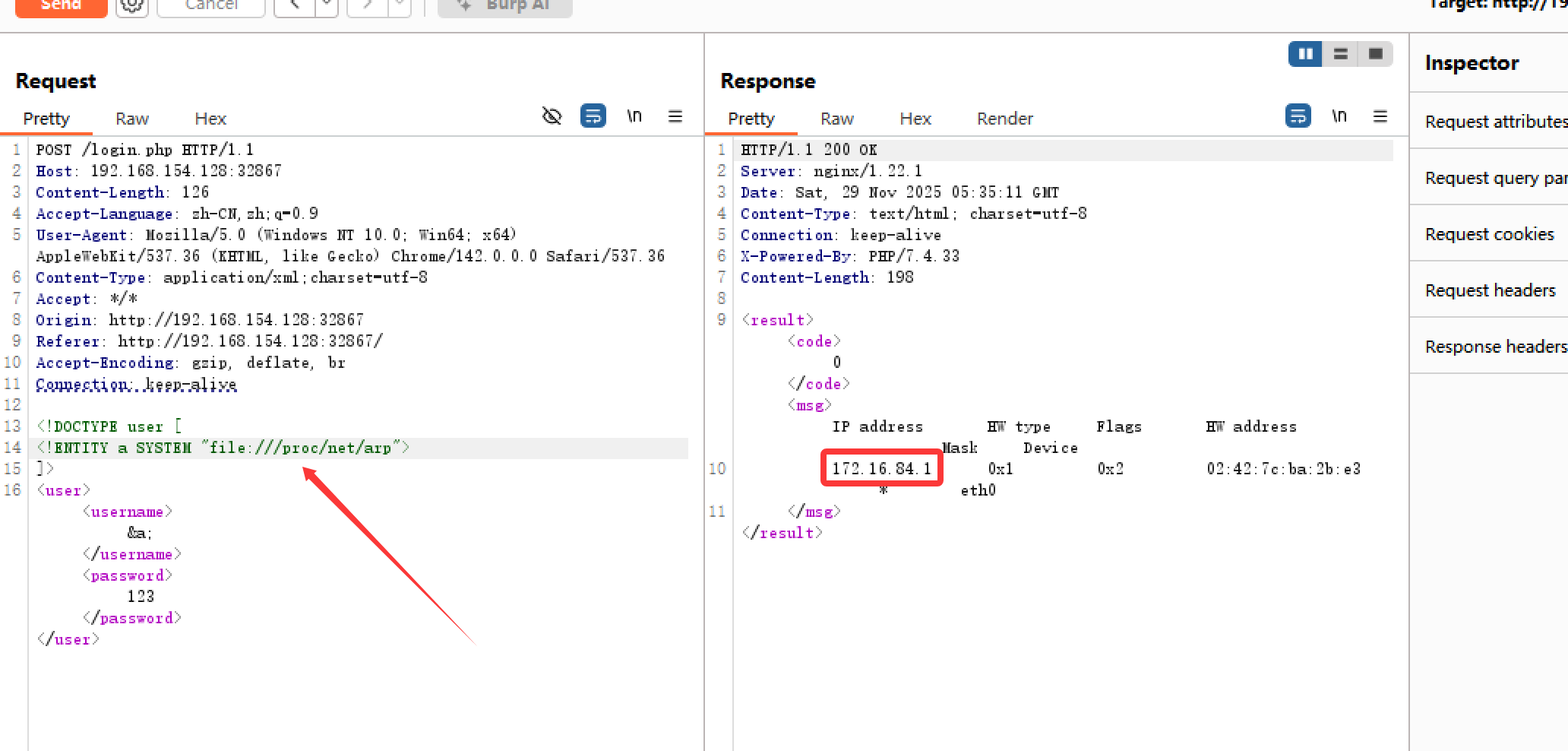Go back to previous request in history
This screenshot has width=1568, height=751.
point(295,6)
